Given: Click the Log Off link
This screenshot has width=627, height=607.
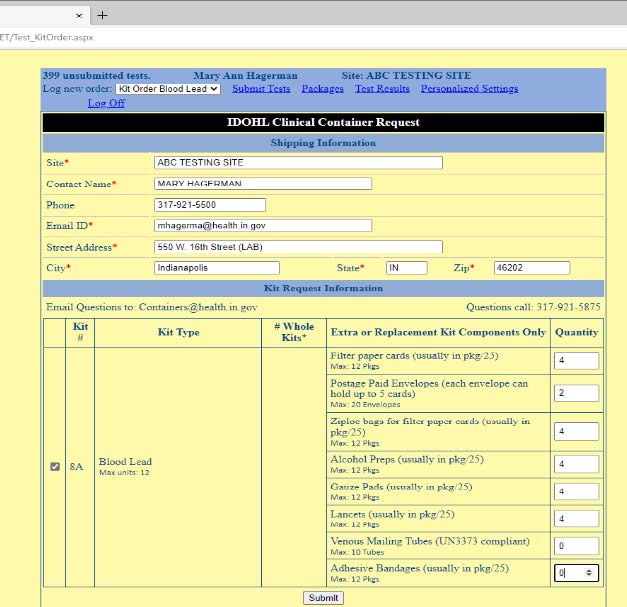Looking at the screenshot, I should click(106, 103).
